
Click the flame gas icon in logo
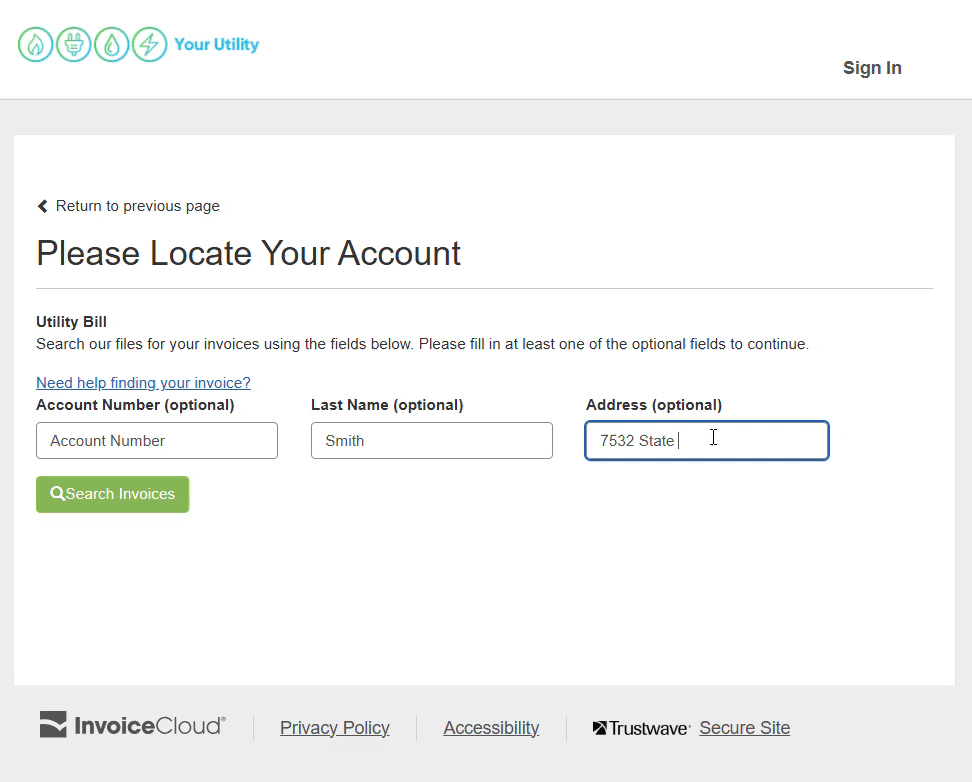coord(36,45)
